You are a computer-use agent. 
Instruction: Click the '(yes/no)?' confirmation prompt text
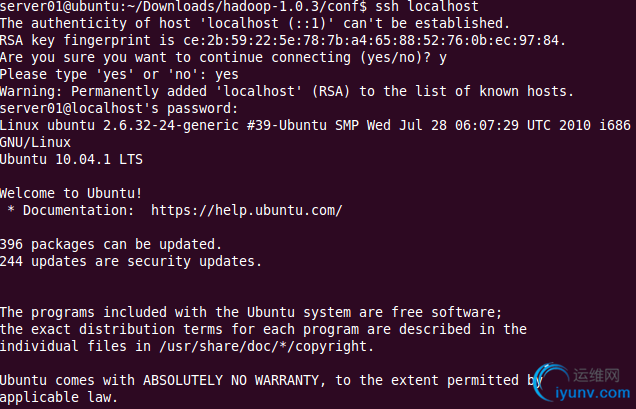click(x=395, y=58)
